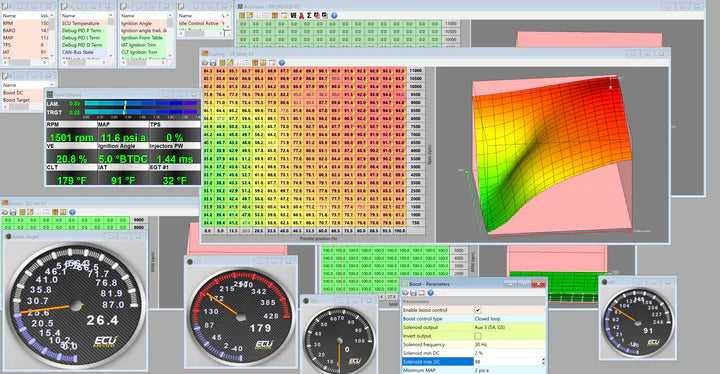
Task: Open Solenoid output Aux 3 dropdown
Action: click(509, 327)
